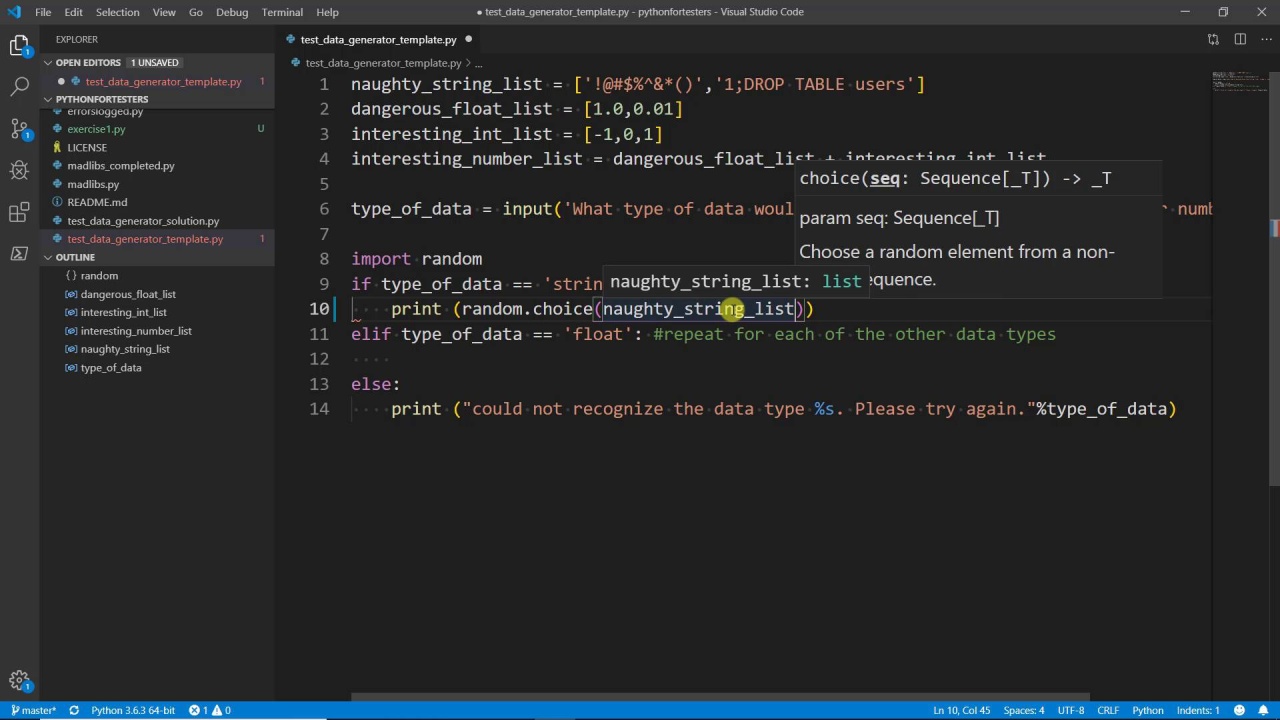Click the Manage gear icon
Image resolution: width=1280 pixels, height=720 pixels.
coord(19,682)
